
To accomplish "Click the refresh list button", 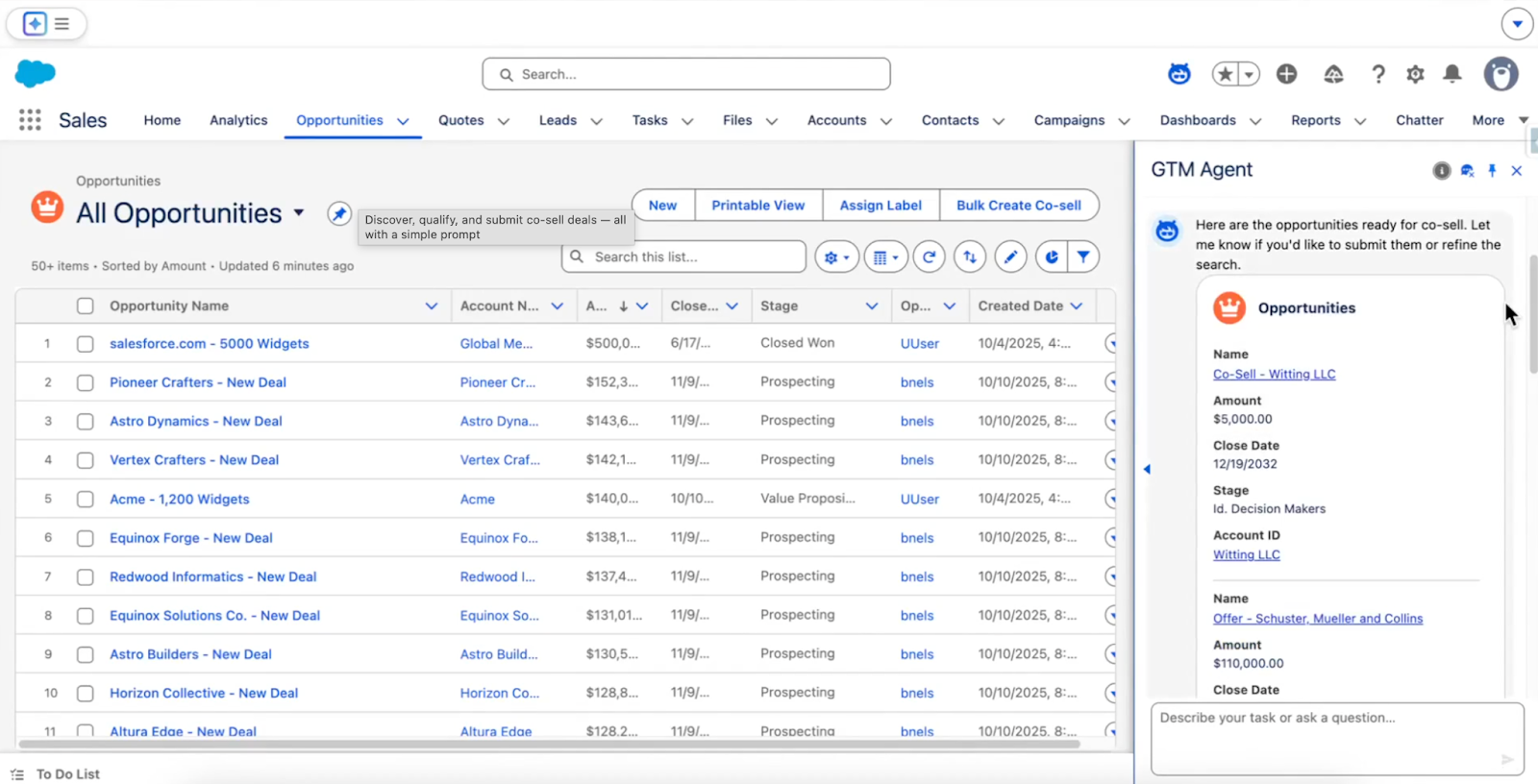I will point(929,257).
